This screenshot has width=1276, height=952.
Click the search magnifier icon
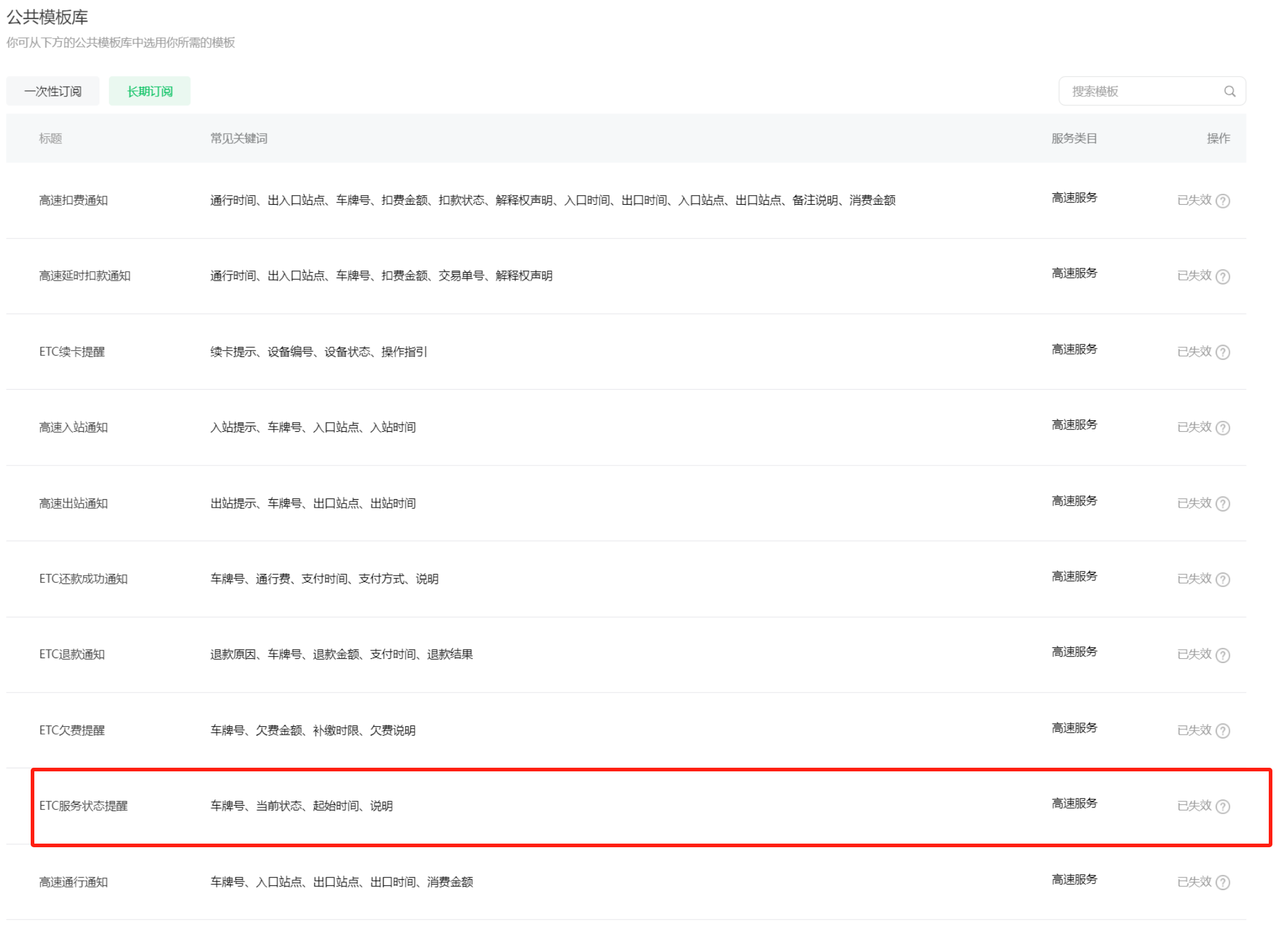(x=1229, y=91)
